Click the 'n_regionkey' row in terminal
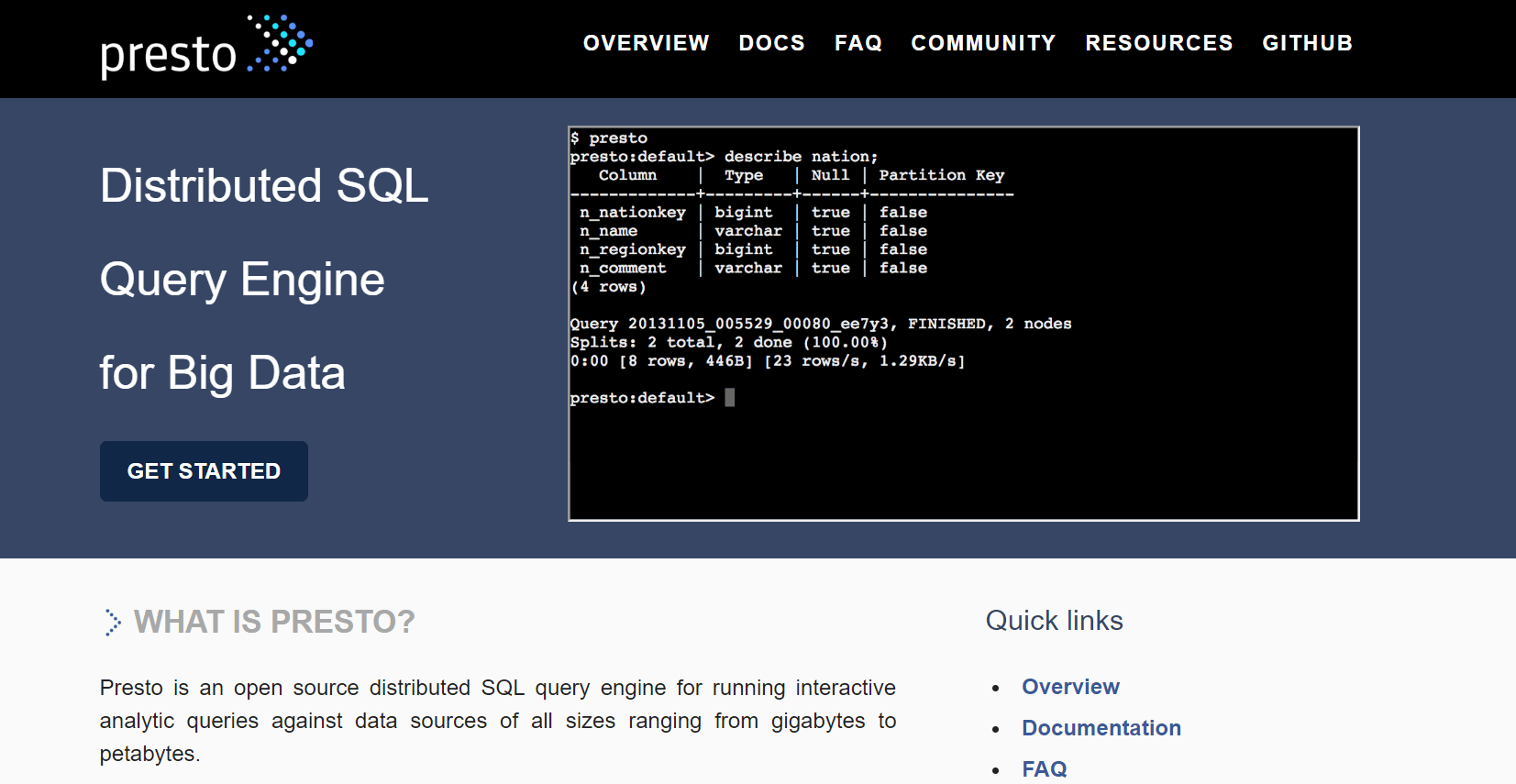The width and height of the screenshot is (1516, 784). pyautogui.click(x=753, y=249)
